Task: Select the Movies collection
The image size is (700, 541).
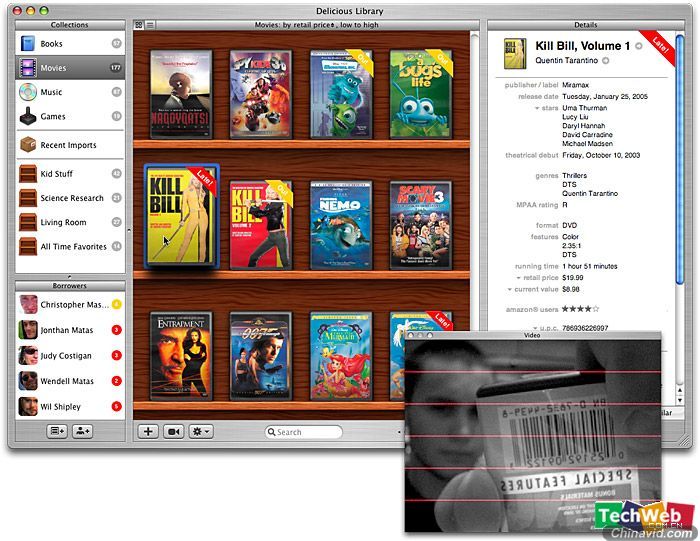Action: tap(70, 68)
